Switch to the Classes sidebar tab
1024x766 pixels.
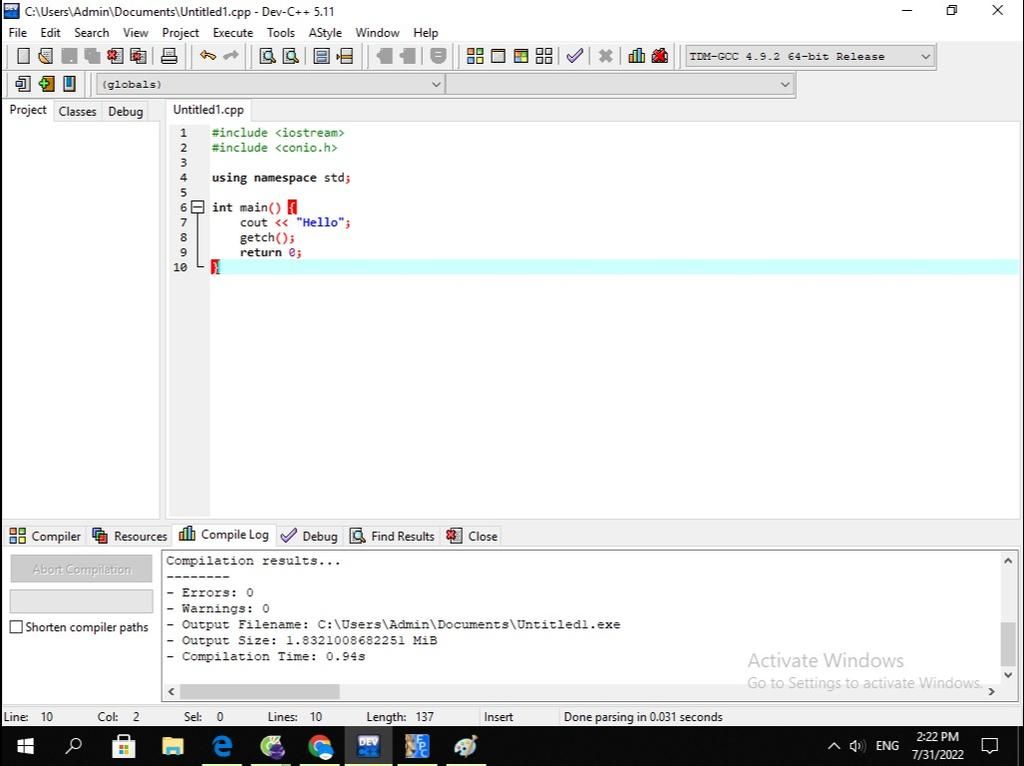tap(77, 111)
